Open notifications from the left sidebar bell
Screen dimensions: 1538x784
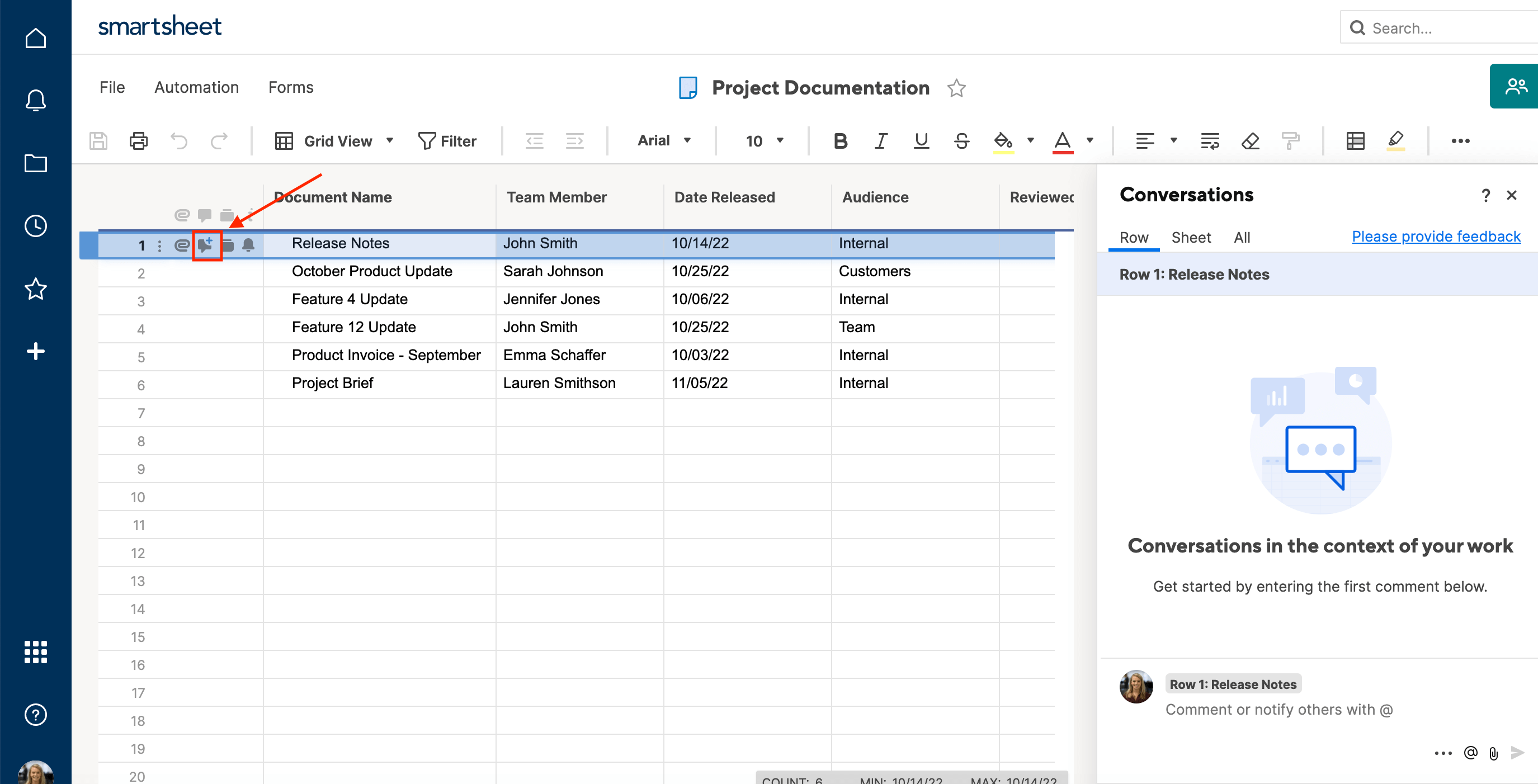click(35, 100)
